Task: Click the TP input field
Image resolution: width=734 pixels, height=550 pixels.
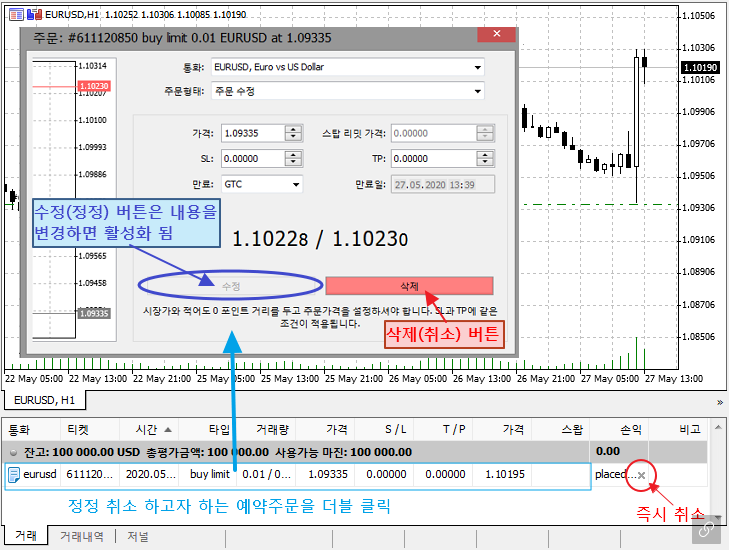Action: [434, 159]
